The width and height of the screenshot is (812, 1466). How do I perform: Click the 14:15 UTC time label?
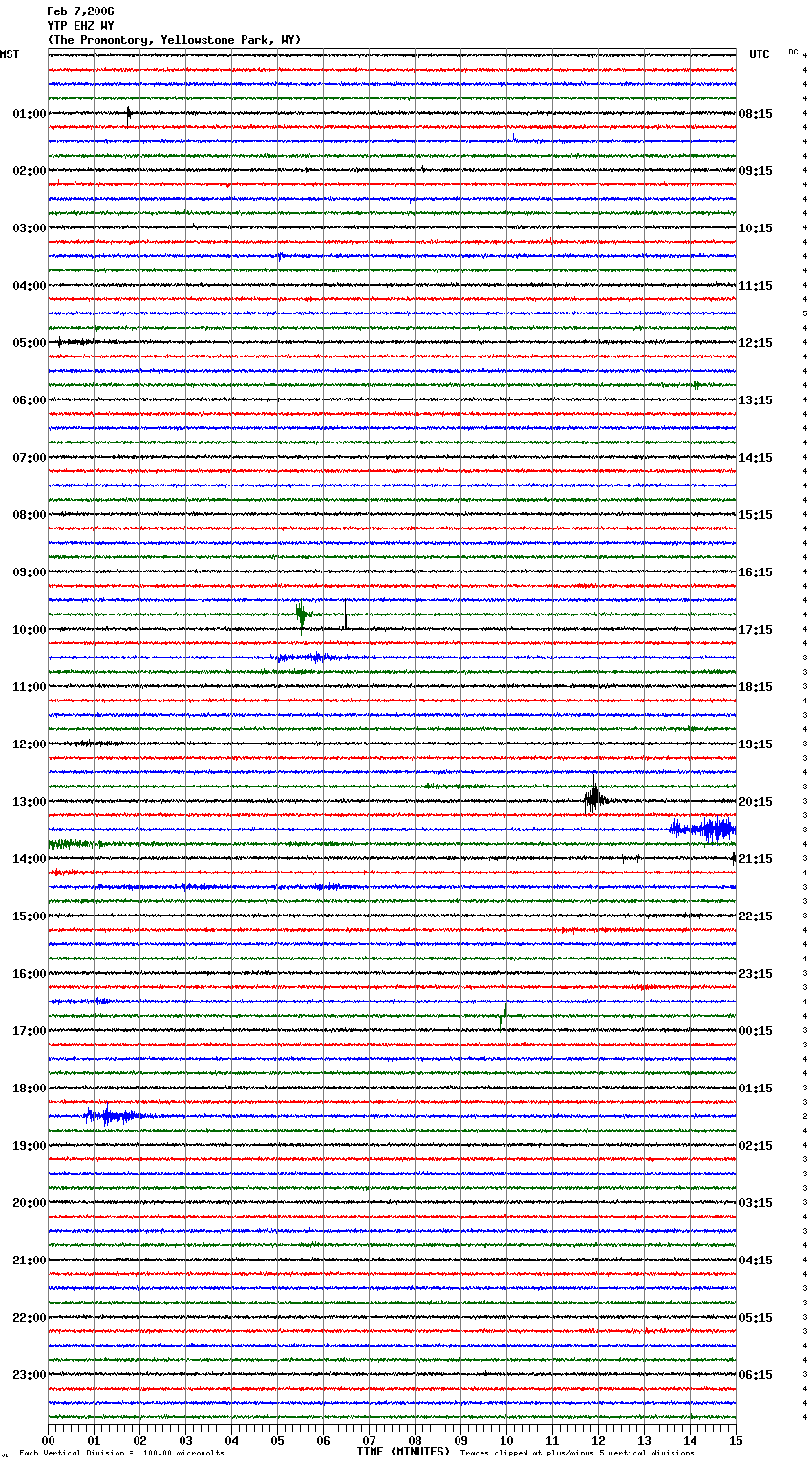(x=756, y=458)
